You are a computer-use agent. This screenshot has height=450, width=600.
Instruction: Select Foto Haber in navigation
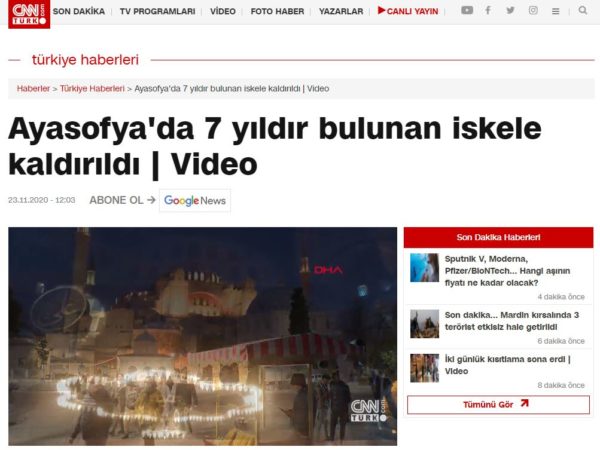(x=277, y=11)
